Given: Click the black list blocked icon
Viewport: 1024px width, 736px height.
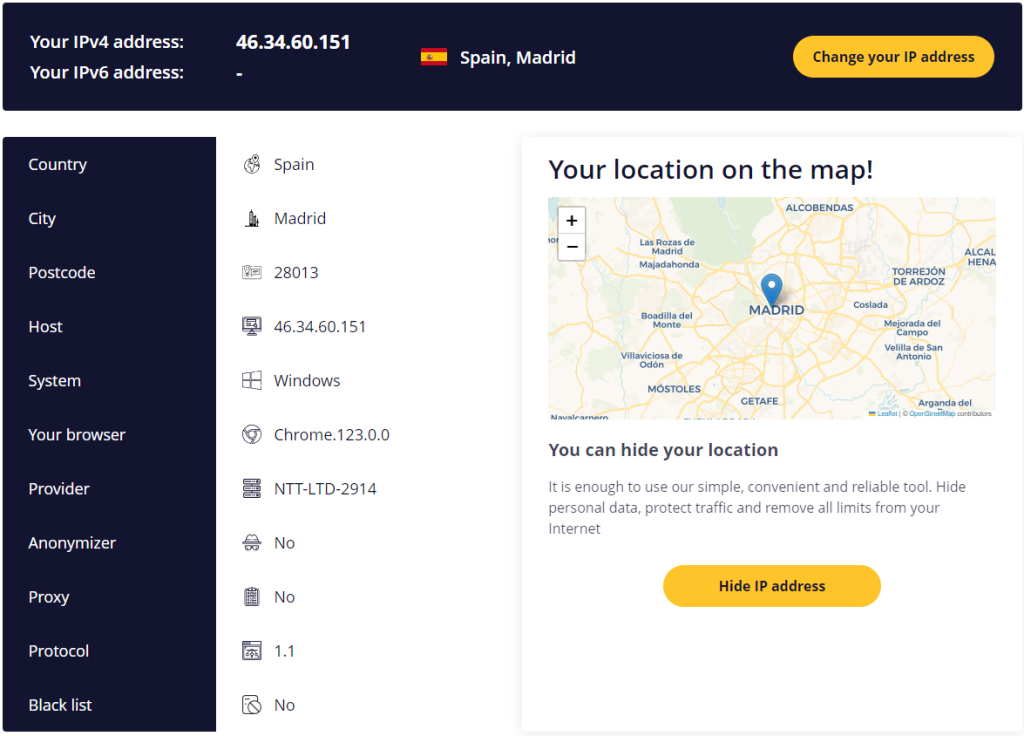Looking at the screenshot, I should 252,705.
